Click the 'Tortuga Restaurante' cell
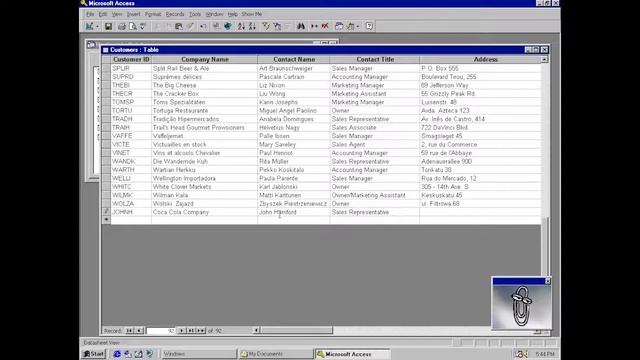Viewport: 640px width, 360px height. [204, 111]
